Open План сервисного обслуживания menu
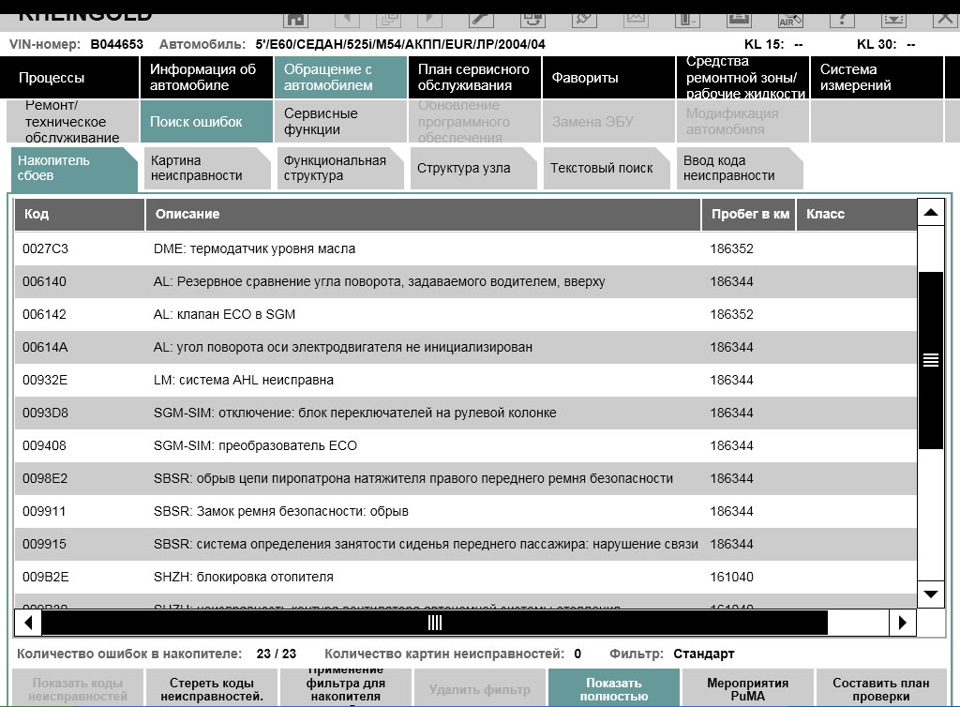The width and height of the screenshot is (960, 707). pos(474,78)
